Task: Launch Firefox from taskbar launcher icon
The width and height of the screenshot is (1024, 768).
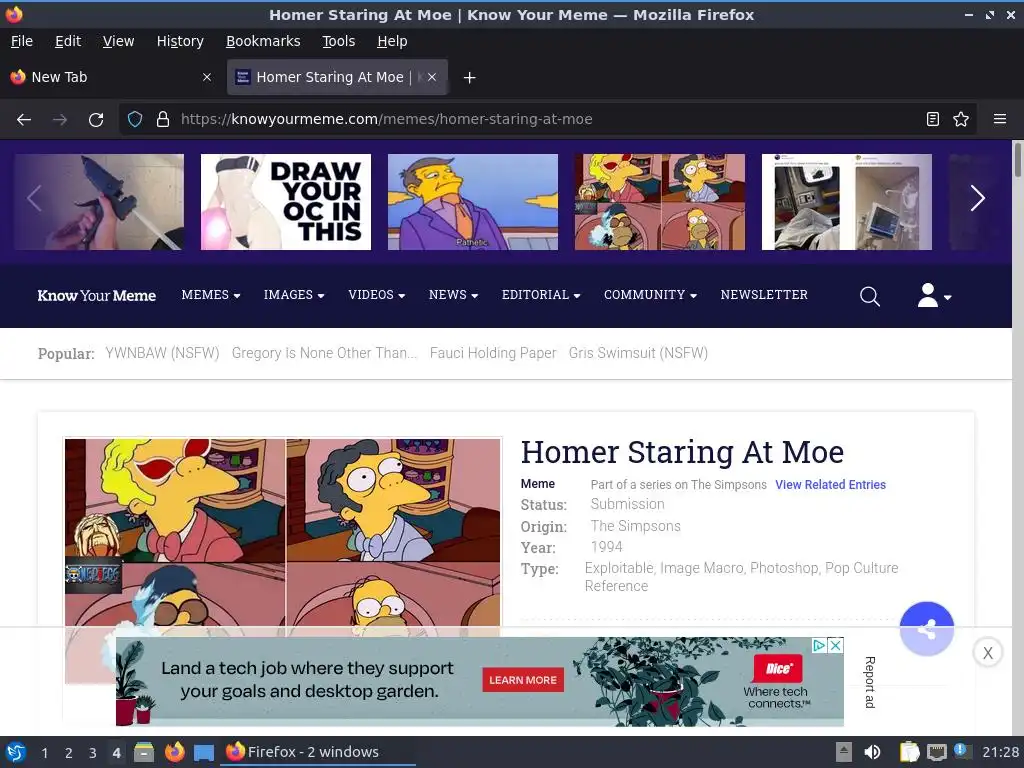Action: (174, 752)
